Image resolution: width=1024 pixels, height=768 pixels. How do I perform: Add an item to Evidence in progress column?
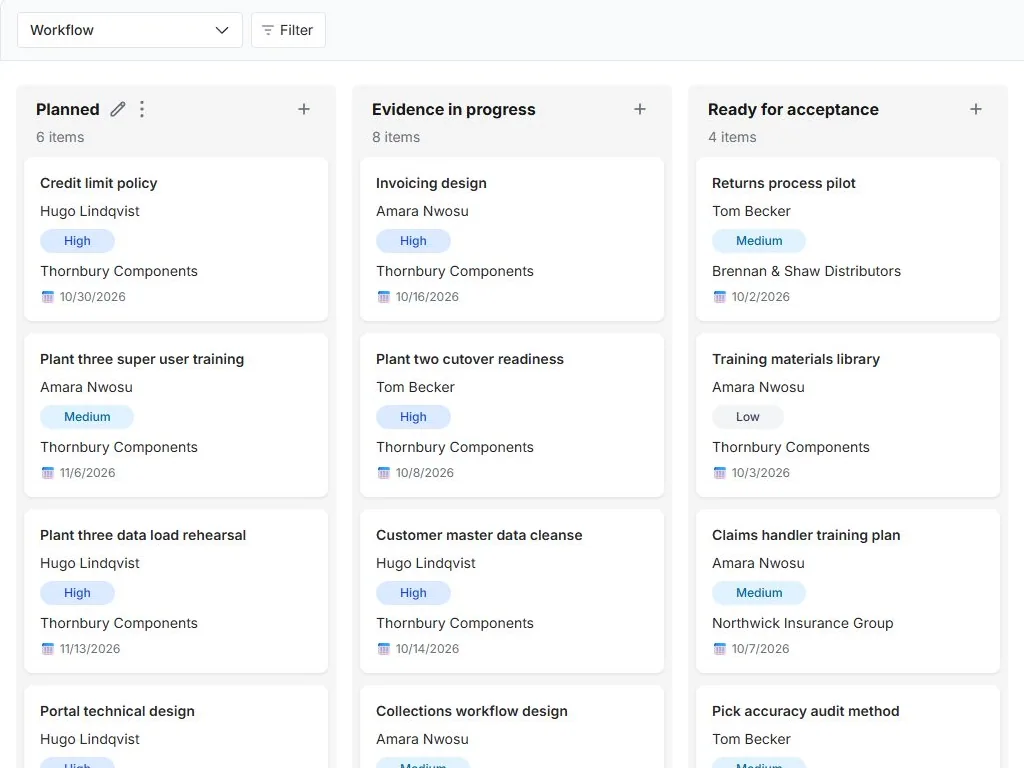click(x=640, y=109)
